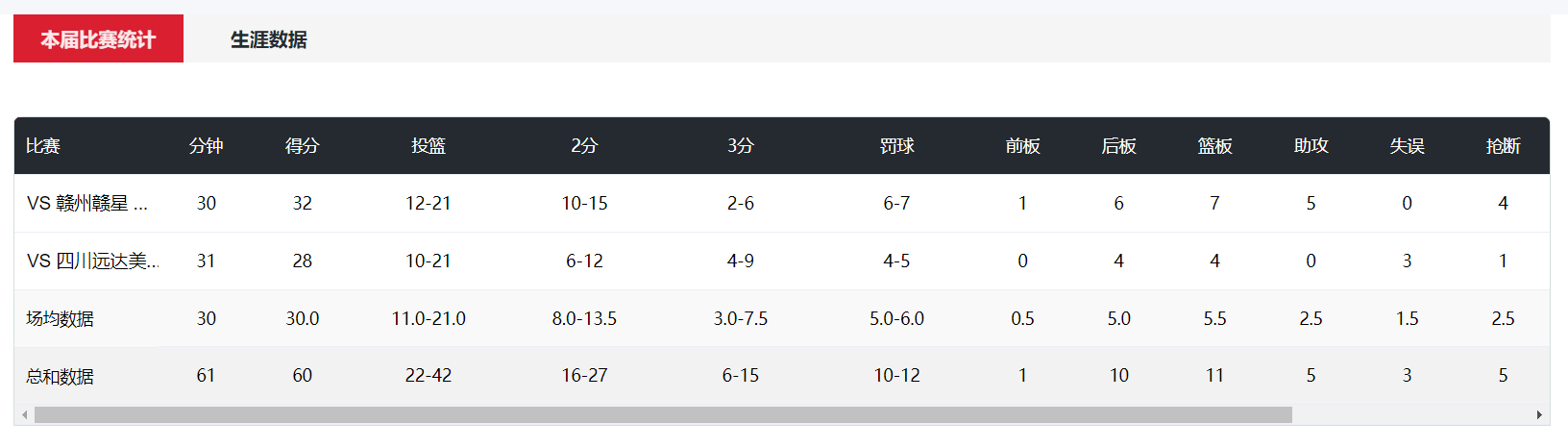Select the 后板 column header

(x=1119, y=146)
